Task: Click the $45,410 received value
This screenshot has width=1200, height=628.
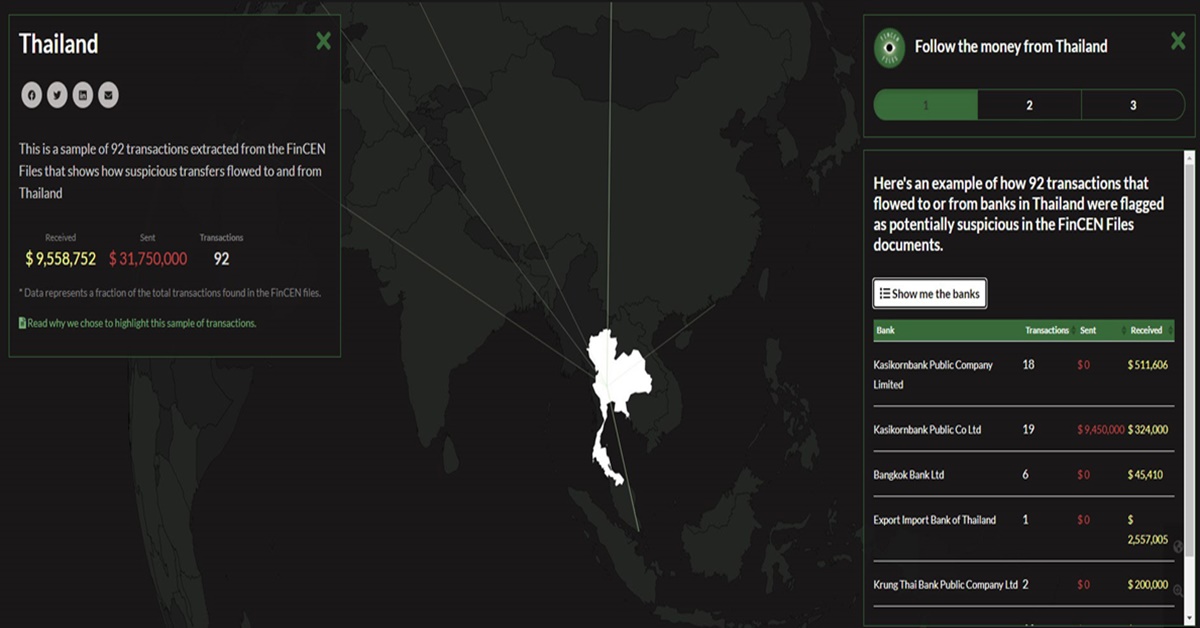Action: click(x=1145, y=474)
